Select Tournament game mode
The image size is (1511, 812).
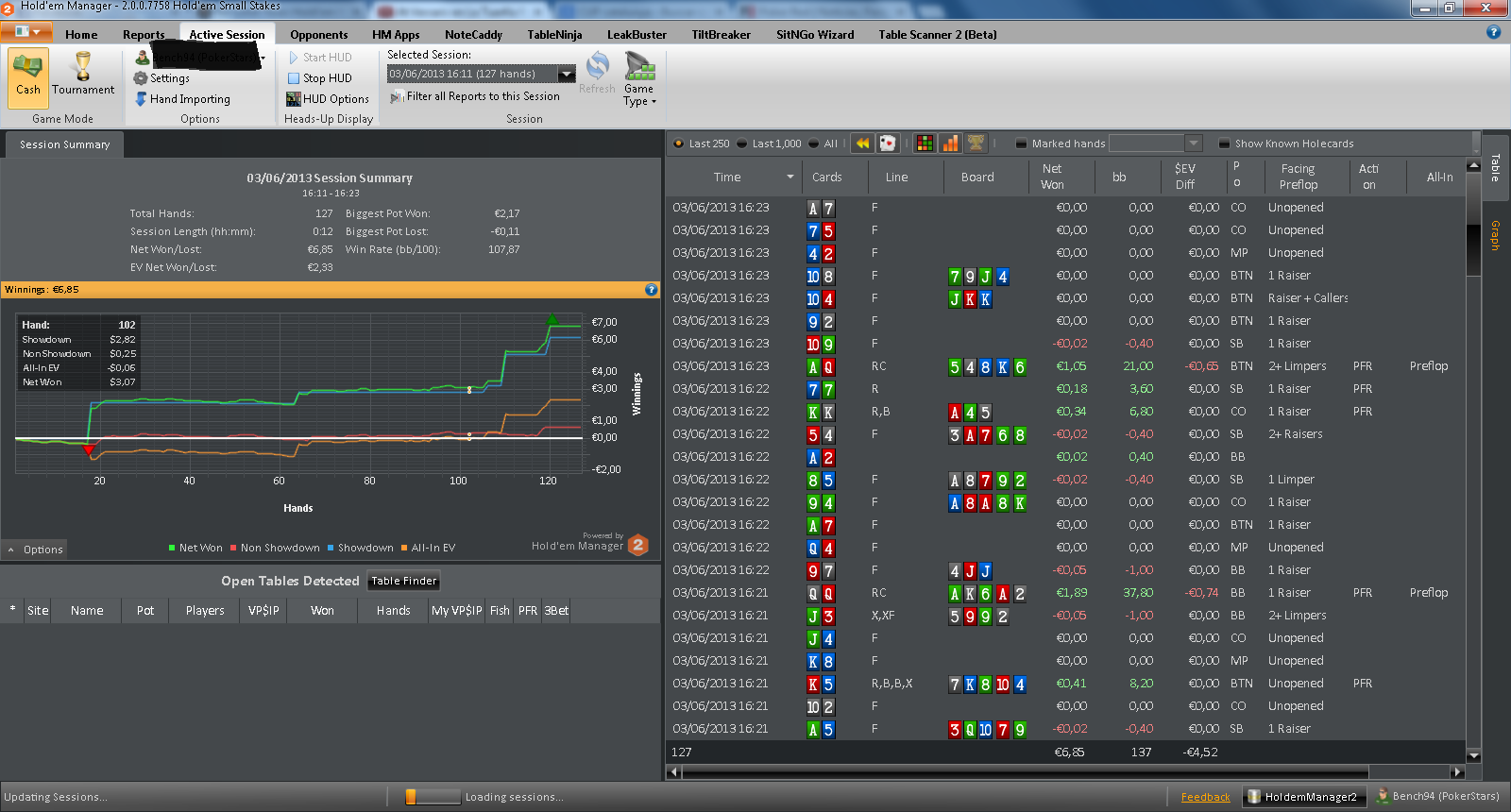(x=83, y=76)
